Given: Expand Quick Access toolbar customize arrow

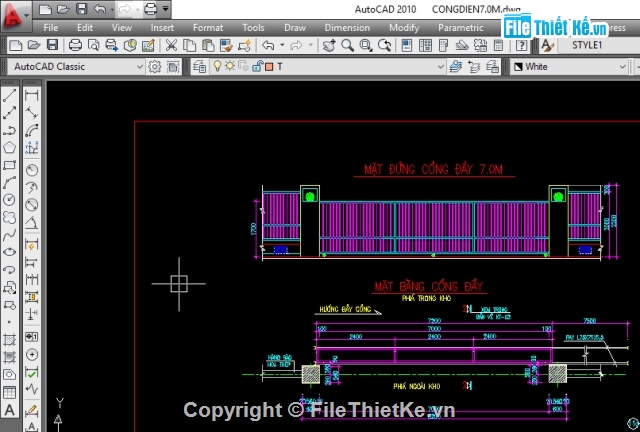Looking at the screenshot, I should click(165, 9).
